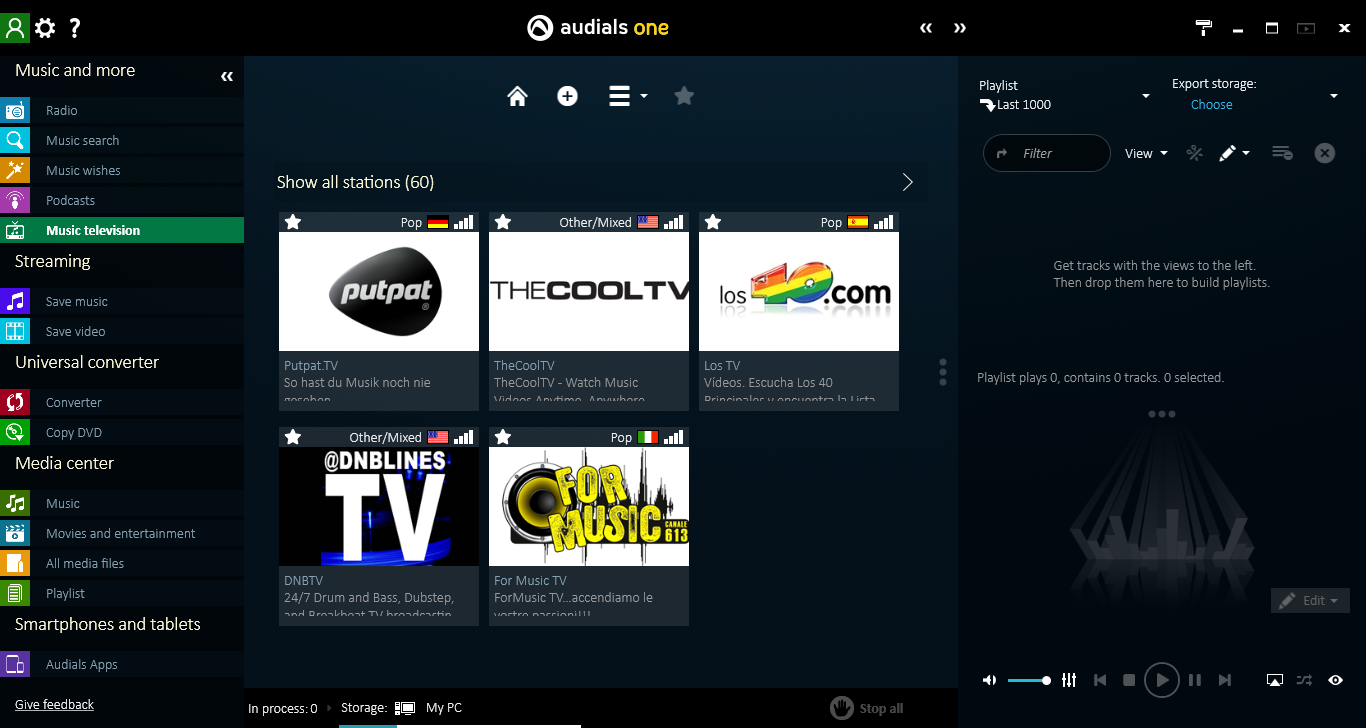Focus the playlist Filter field
1366x728 pixels.
[x=1047, y=153]
